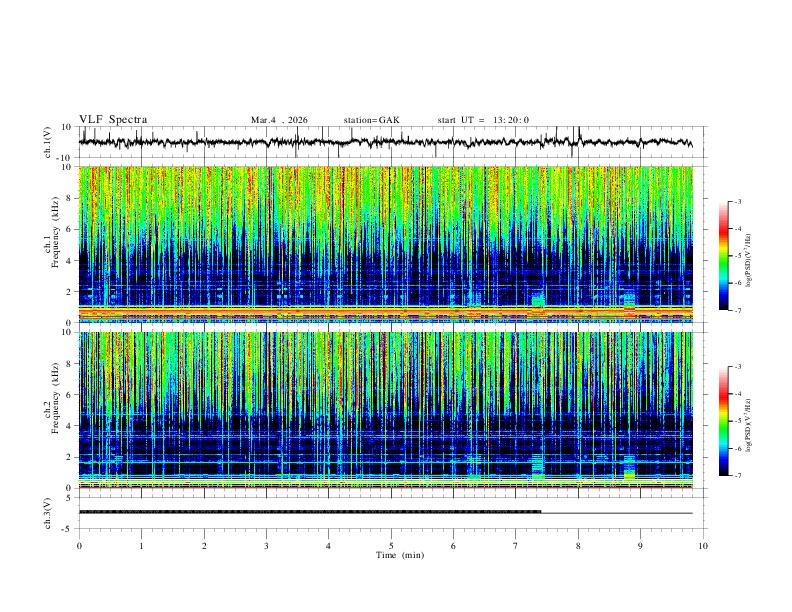
Task: Click the "station=GAK" header label
Action: (x=371, y=120)
